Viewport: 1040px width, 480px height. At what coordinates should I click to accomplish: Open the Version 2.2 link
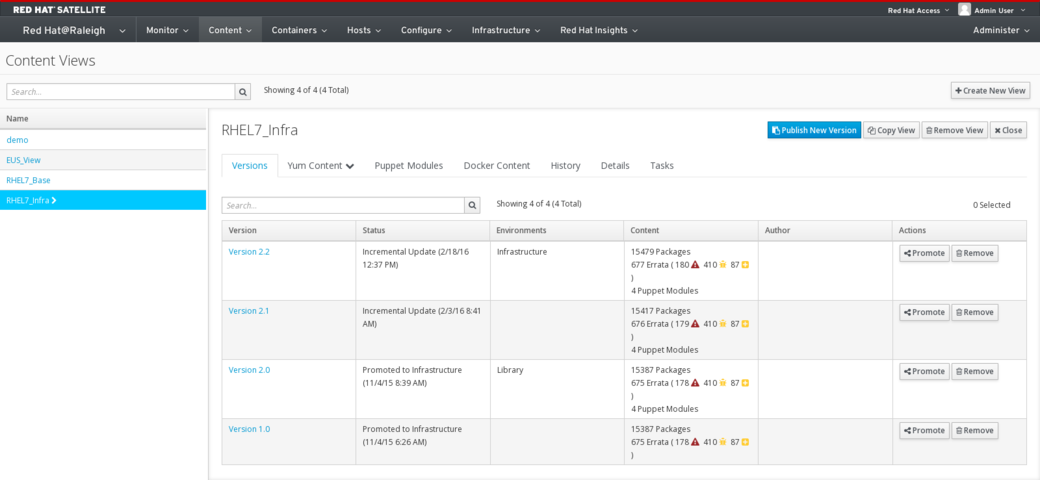[249, 252]
